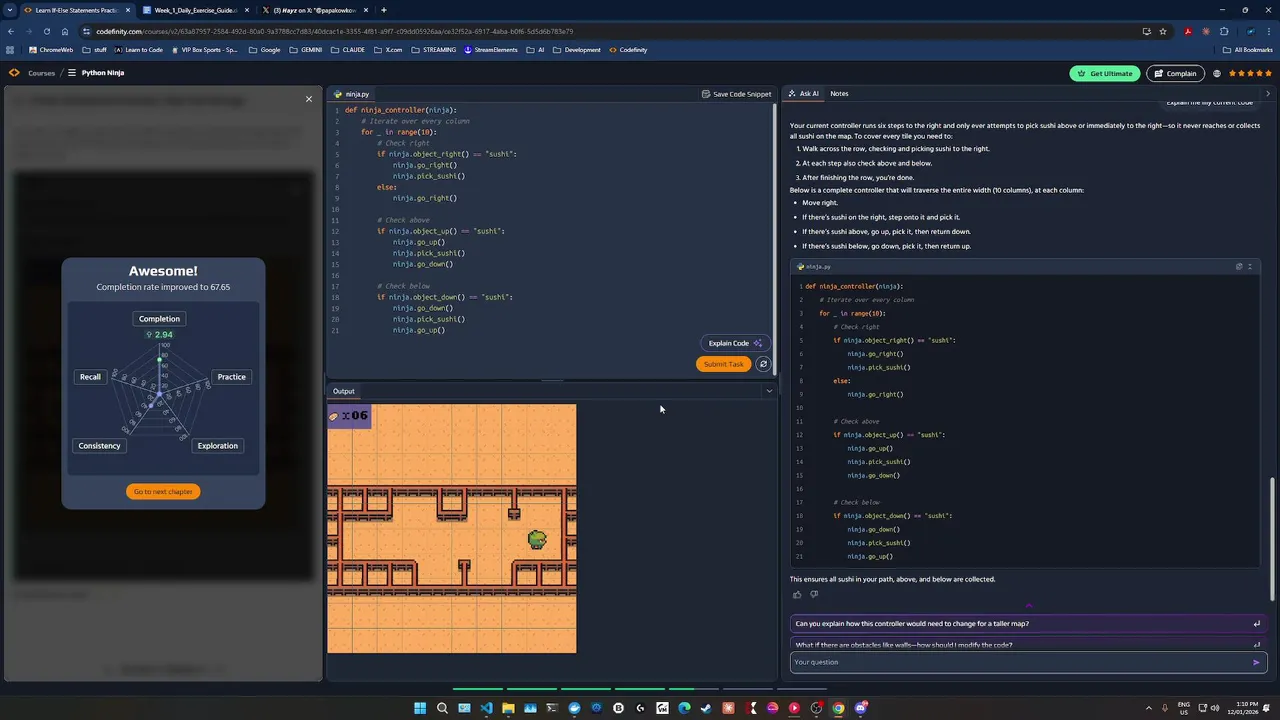Select the Completion radar label
The height and width of the screenshot is (720, 1280).
[x=159, y=319]
